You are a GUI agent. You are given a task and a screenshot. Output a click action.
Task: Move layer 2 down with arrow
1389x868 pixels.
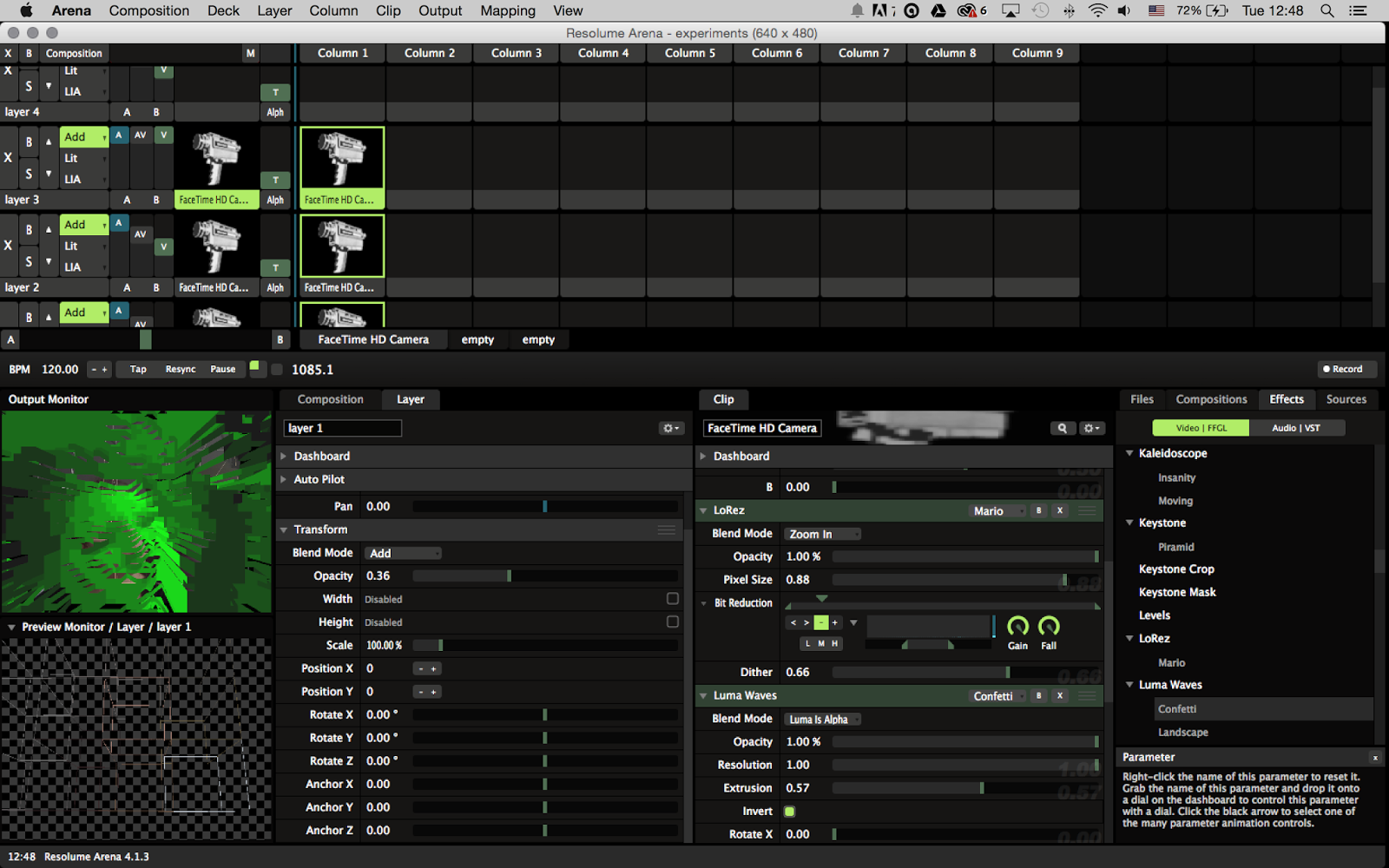click(x=49, y=261)
